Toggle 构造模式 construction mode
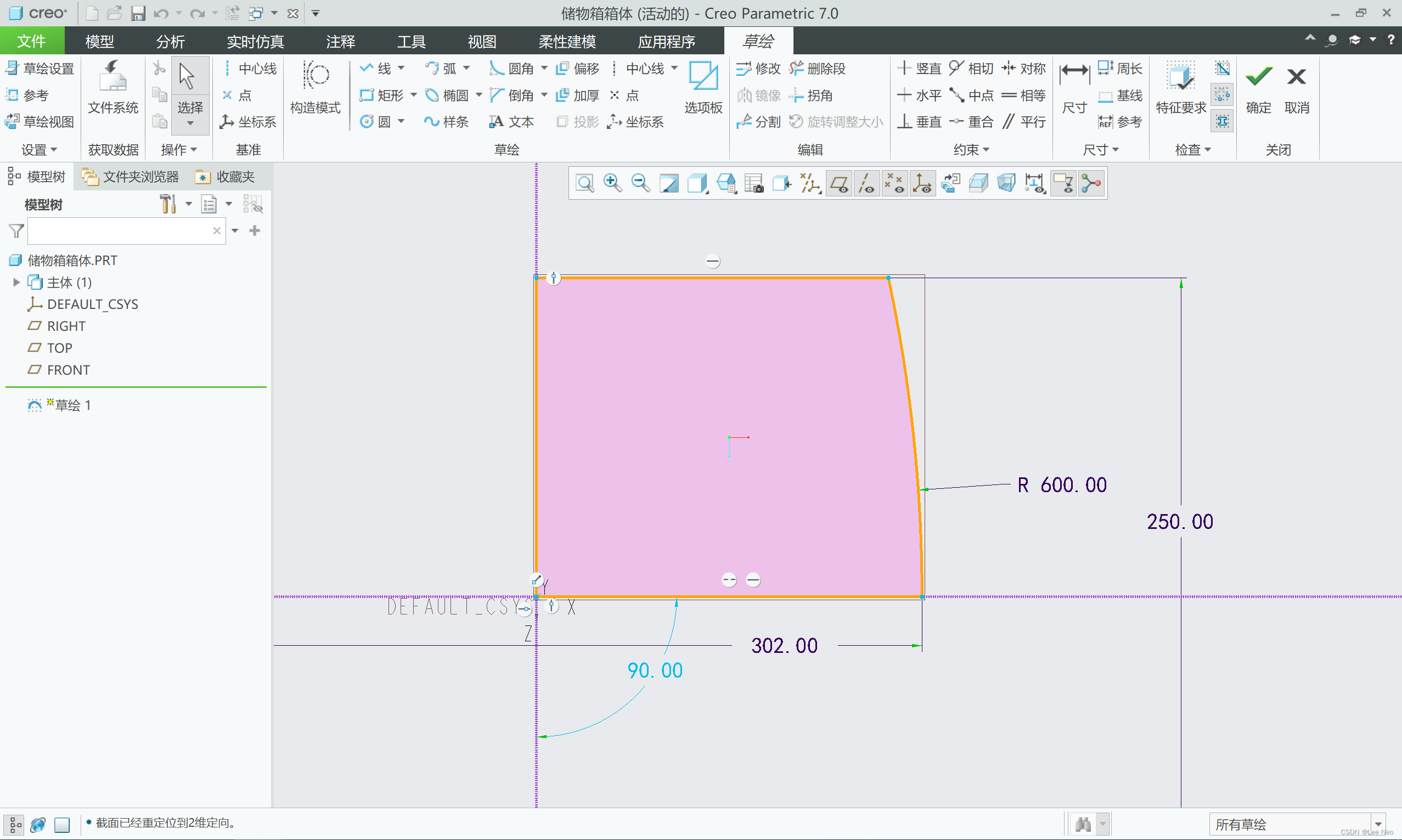1402x840 pixels. [316, 88]
